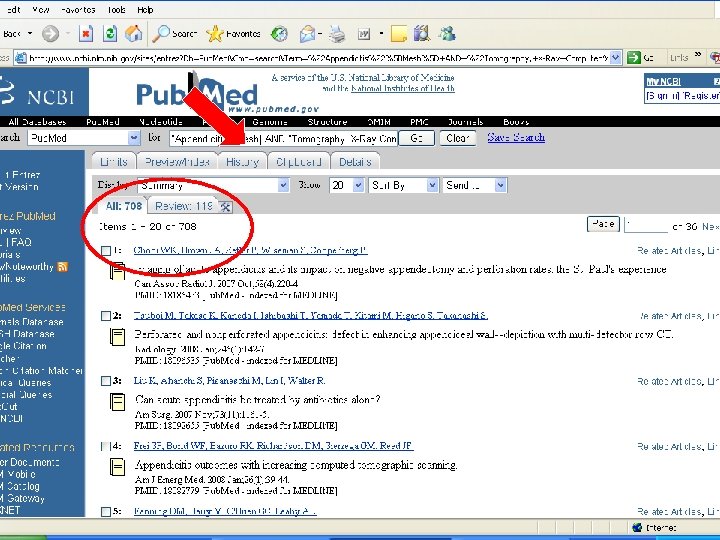Image resolution: width=720 pixels, height=540 pixels.
Task: Open abstract document icon for result 1
Action: tap(117, 271)
